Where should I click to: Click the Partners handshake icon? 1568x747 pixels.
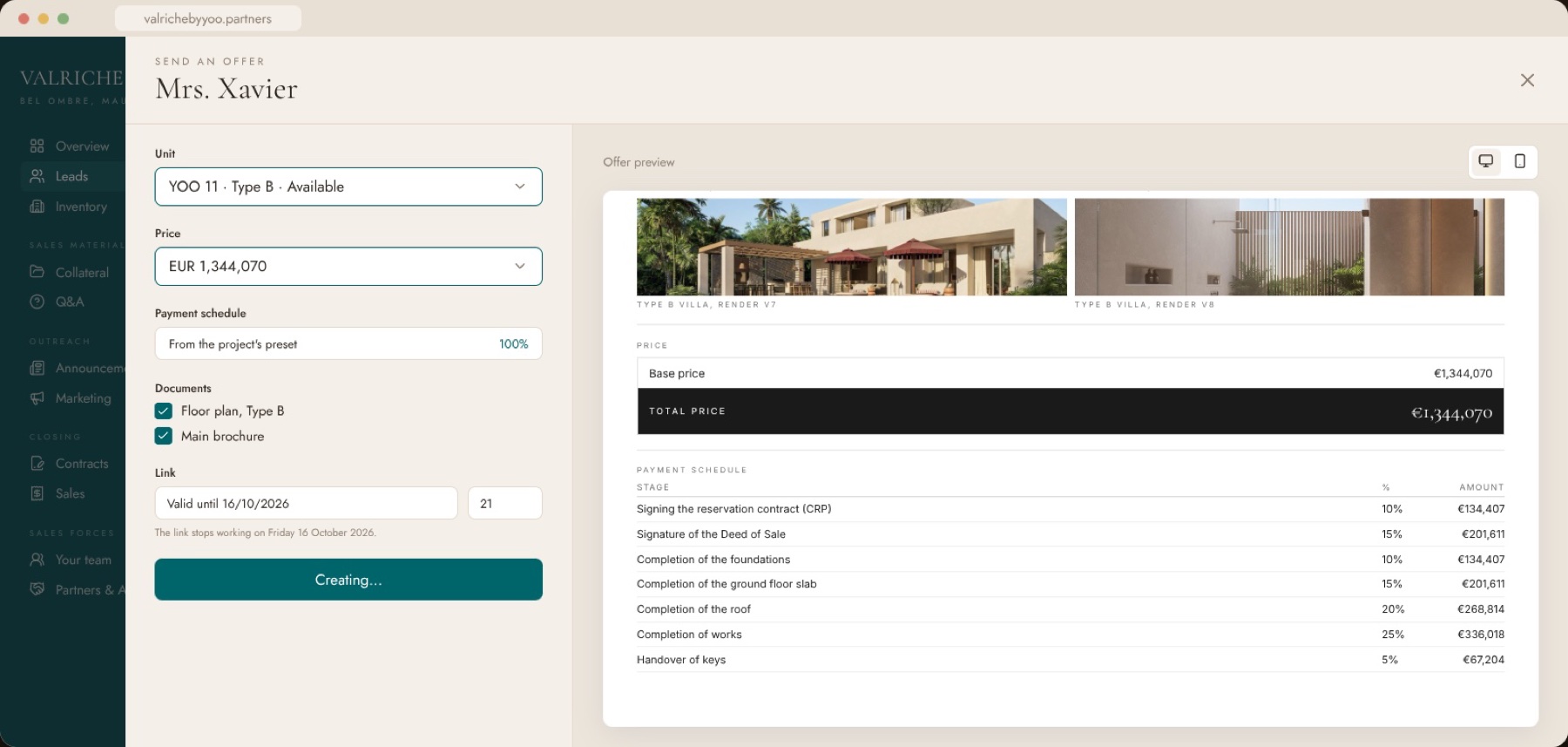37,589
